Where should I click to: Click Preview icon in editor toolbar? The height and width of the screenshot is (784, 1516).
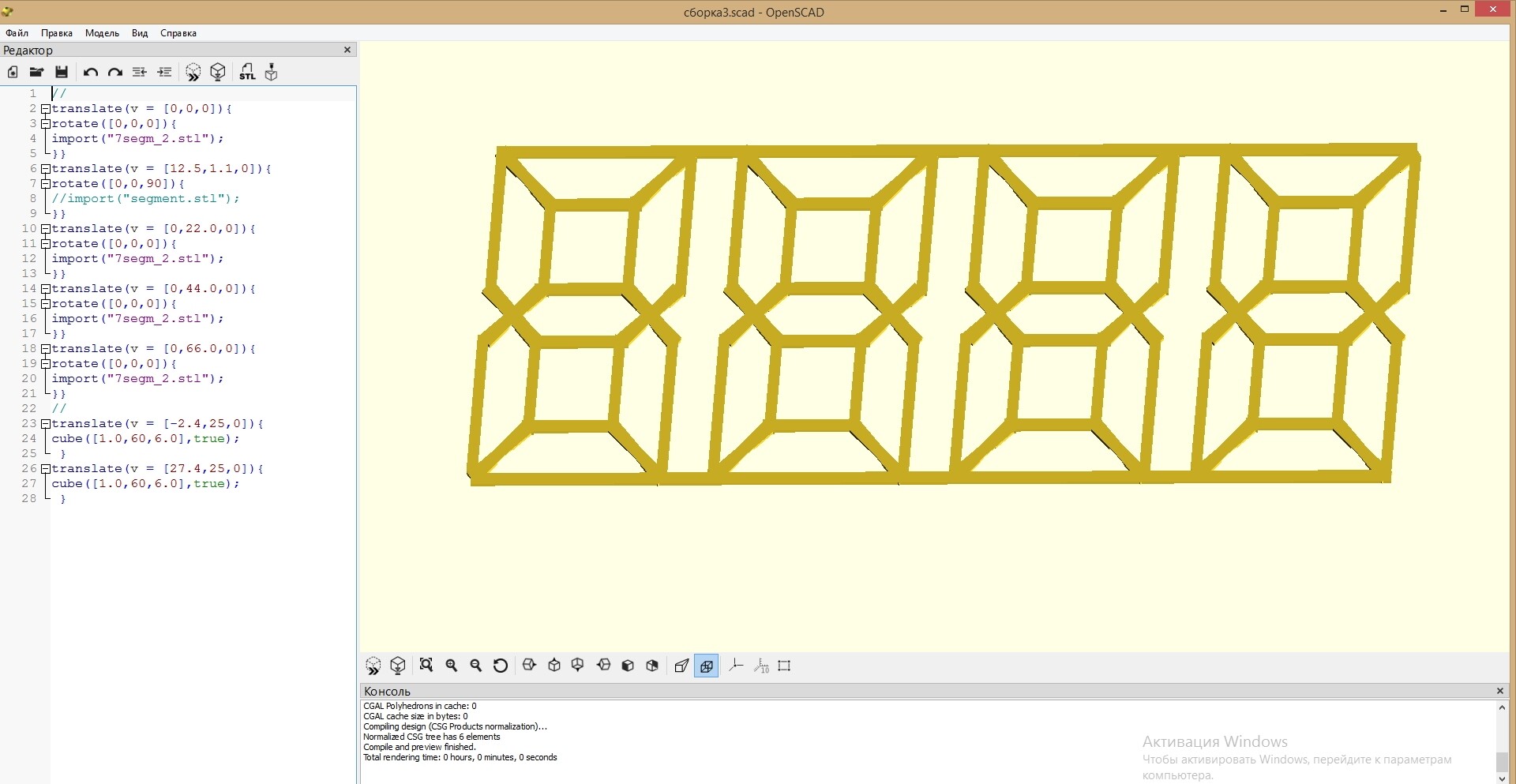tap(193, 72)
